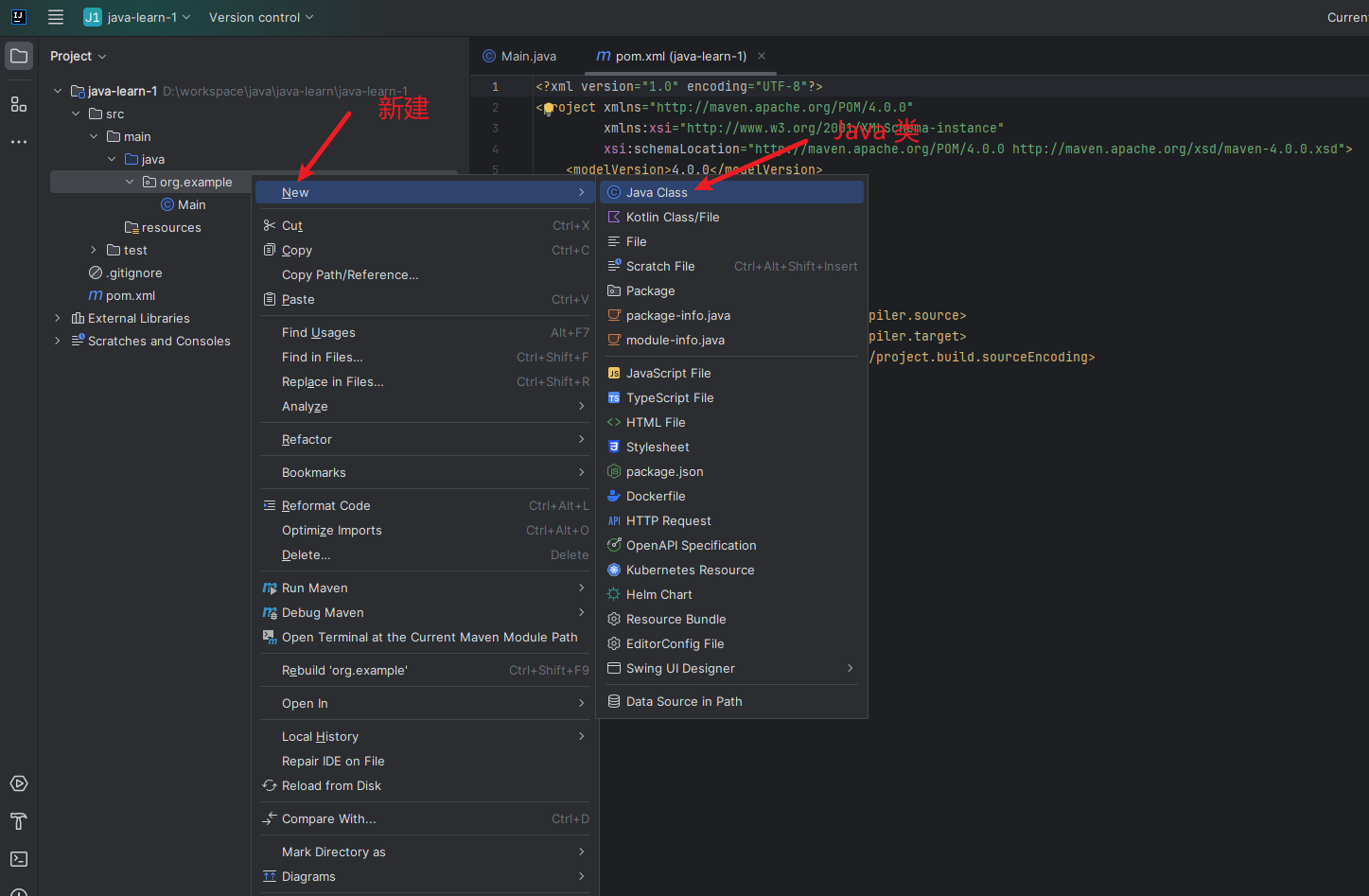
Task: Select pom.xml in project tree
Action: point(131,295)
